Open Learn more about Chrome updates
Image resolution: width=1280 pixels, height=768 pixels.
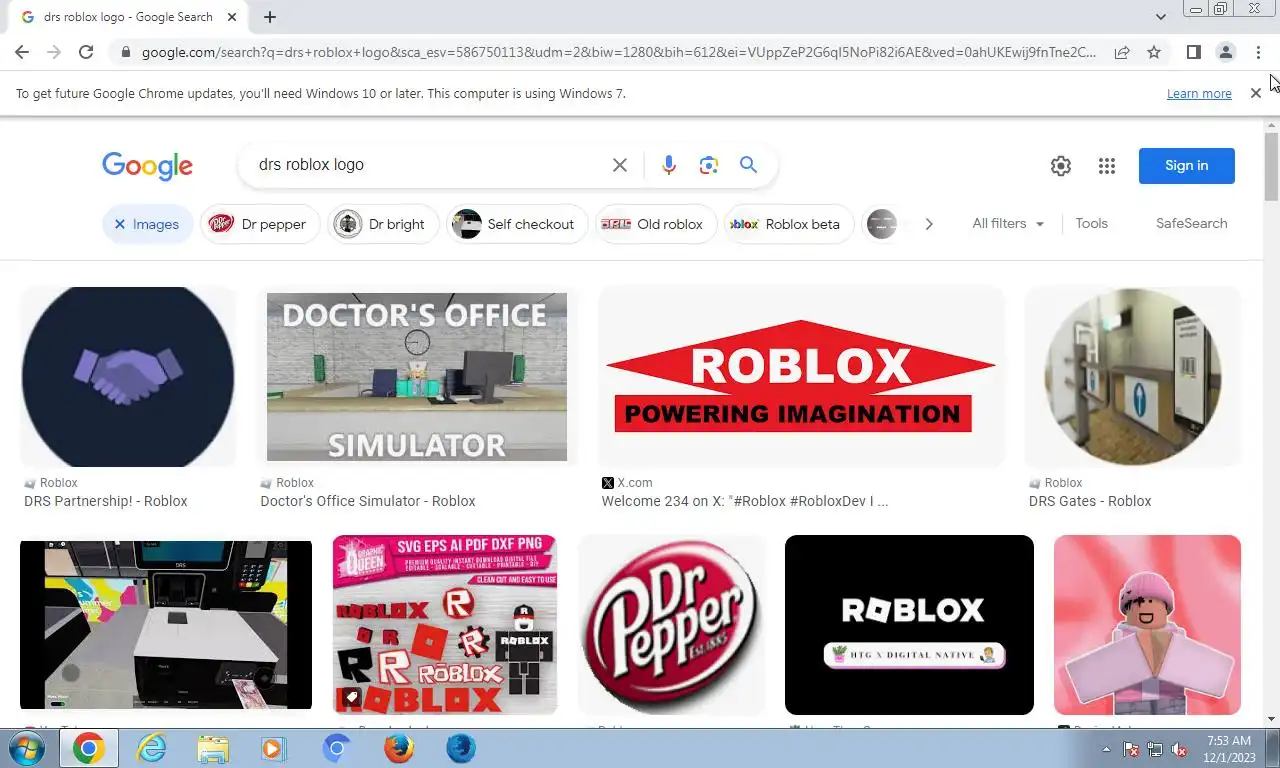pos(1199,94)
